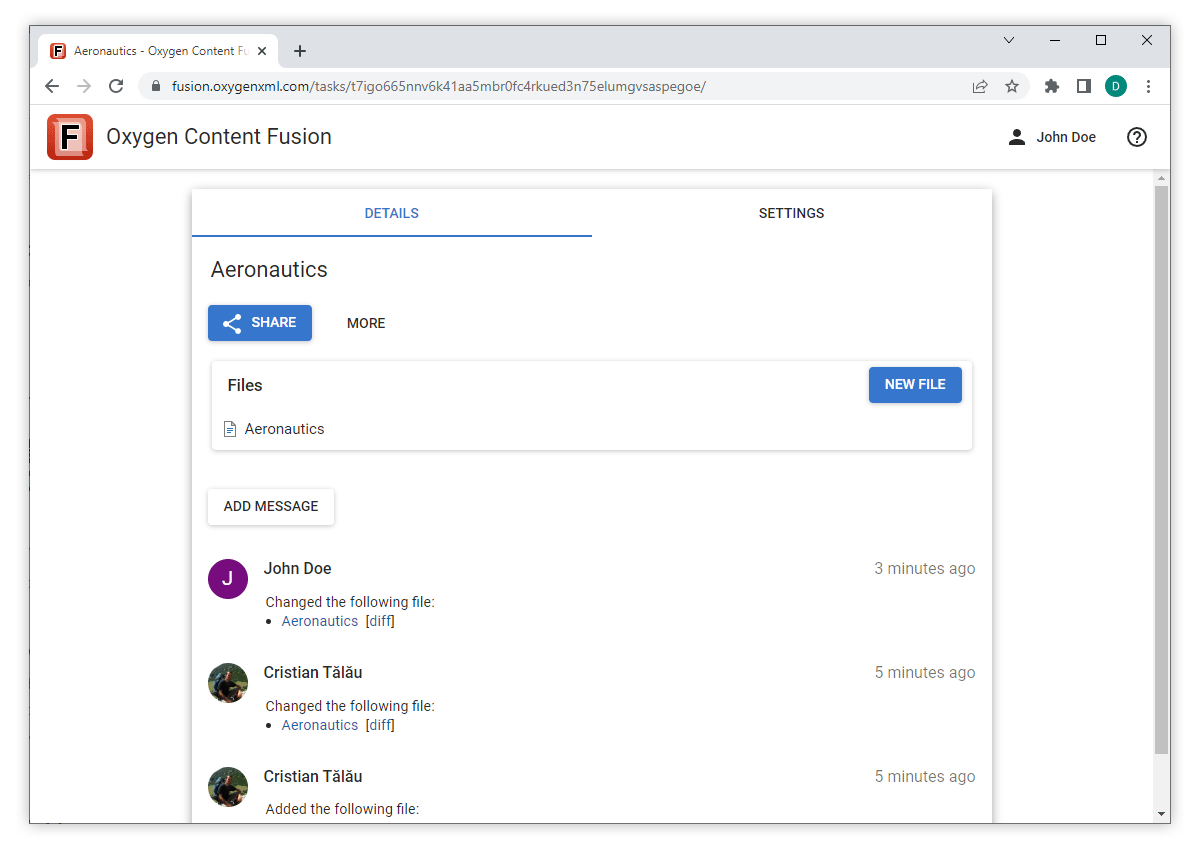Open the Chrome three-dot menu
Screen dimensions: 1200x850
(x=1148, y=86)
